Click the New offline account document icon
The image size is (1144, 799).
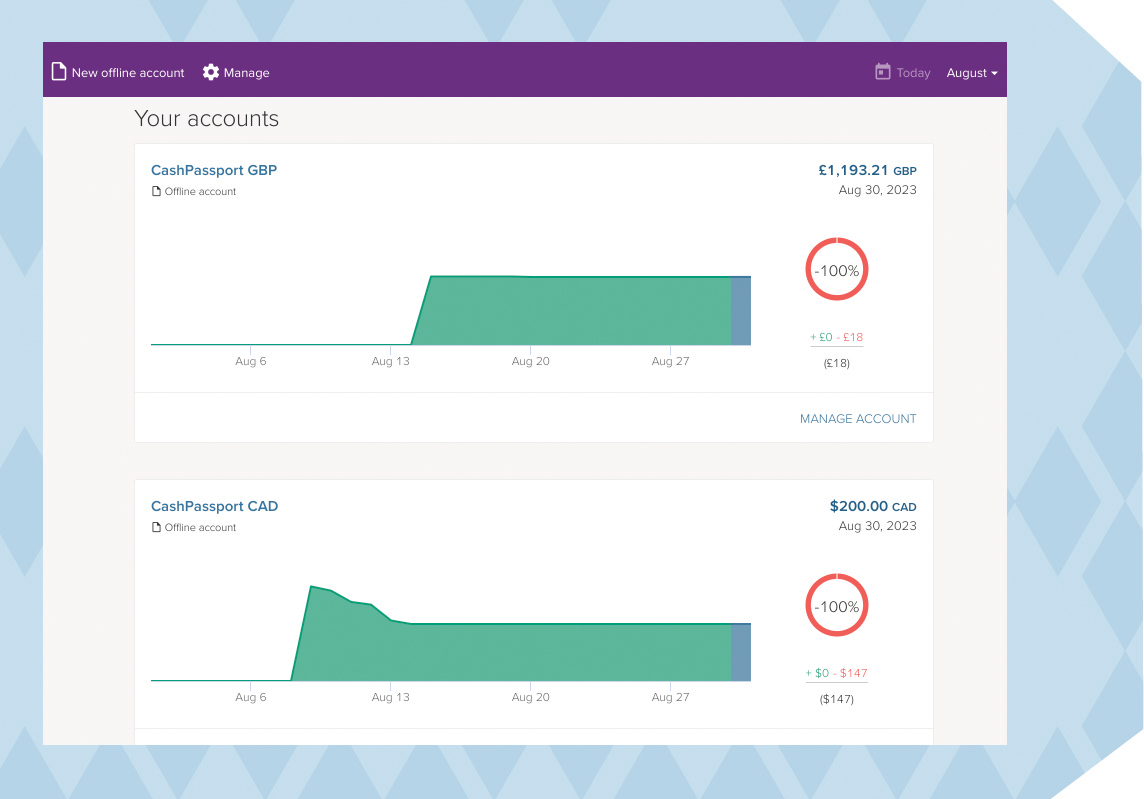click(60, 72)
